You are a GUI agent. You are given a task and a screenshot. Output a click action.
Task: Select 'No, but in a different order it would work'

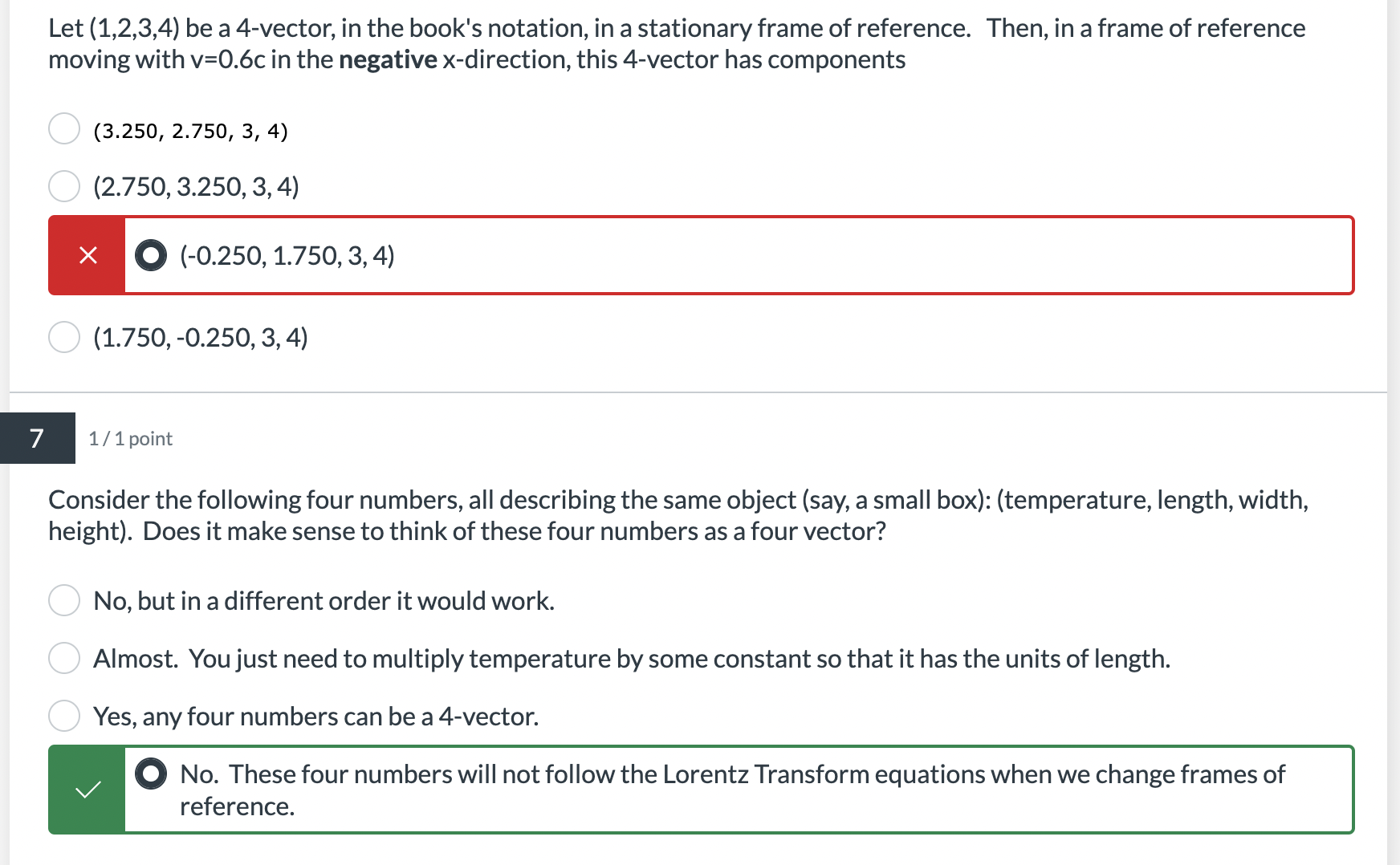pos(324,600)
